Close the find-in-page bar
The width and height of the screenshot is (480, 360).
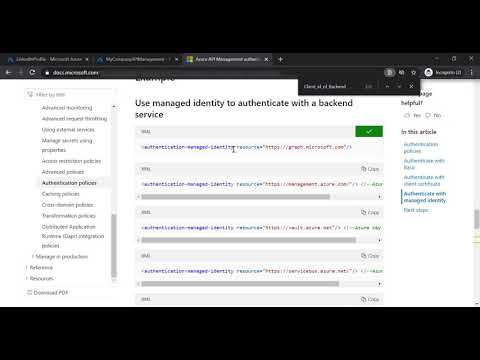[411, 86]
